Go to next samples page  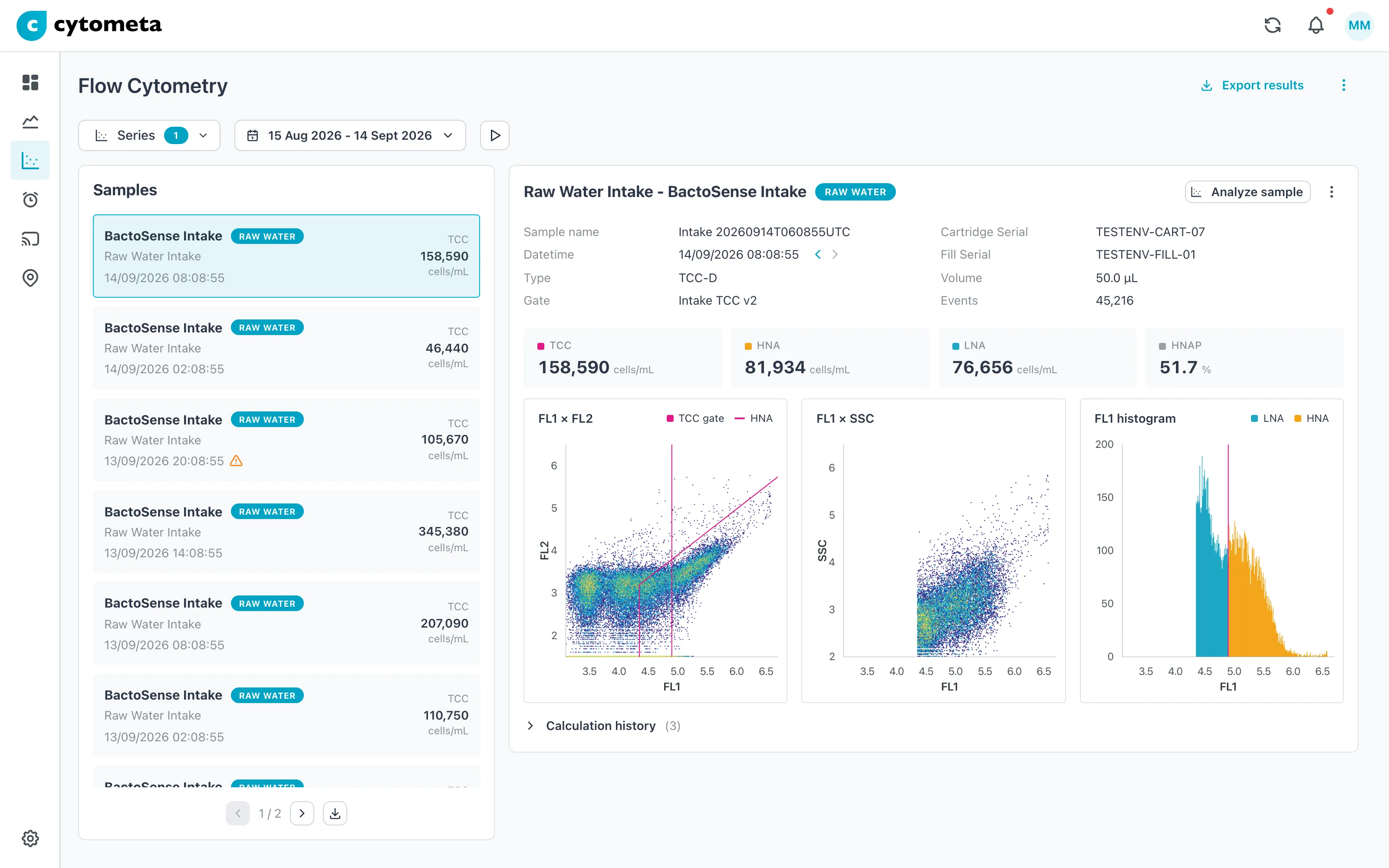coord(302,813)
